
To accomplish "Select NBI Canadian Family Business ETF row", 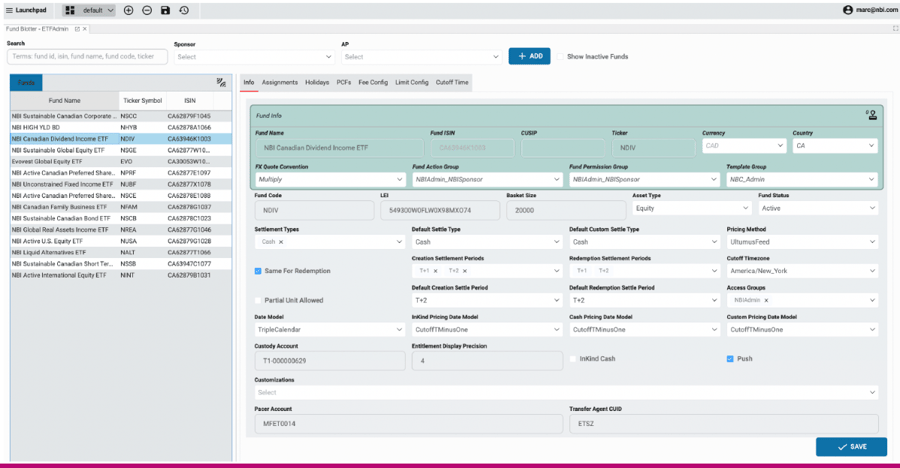I will (121, 207).
